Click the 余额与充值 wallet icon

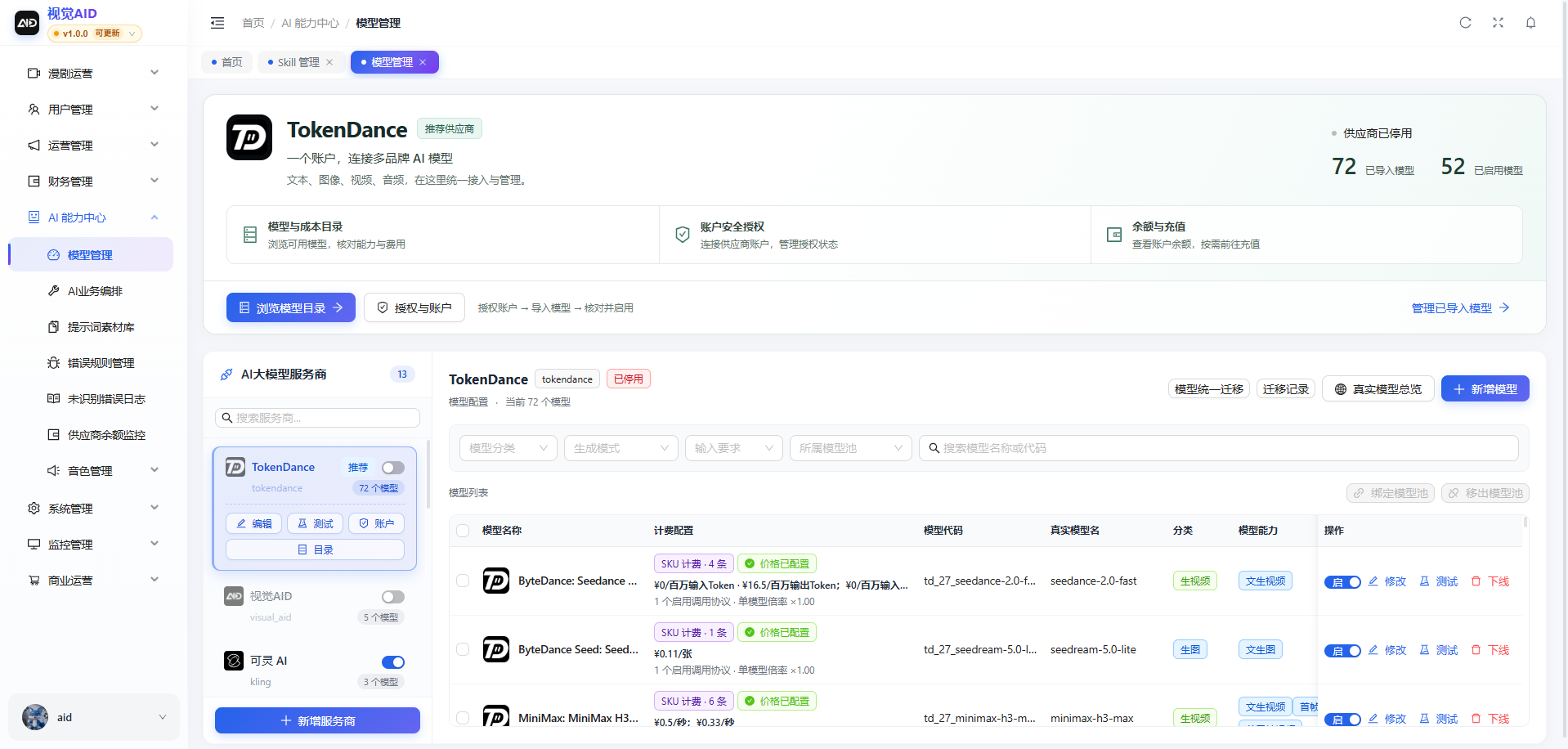pos(1114,235)
